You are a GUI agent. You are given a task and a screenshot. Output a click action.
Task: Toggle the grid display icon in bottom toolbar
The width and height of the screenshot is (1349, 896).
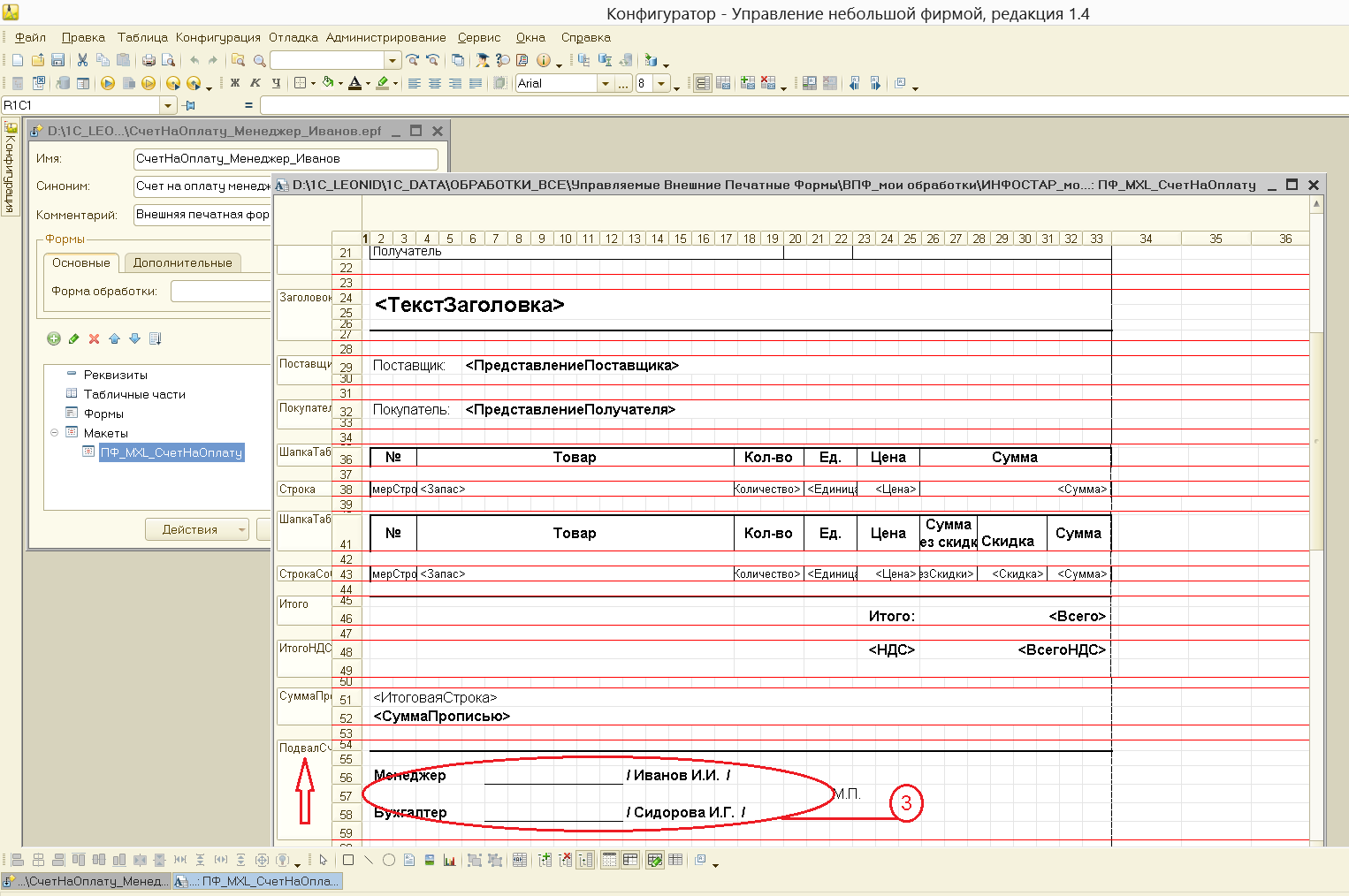point(610,860)
